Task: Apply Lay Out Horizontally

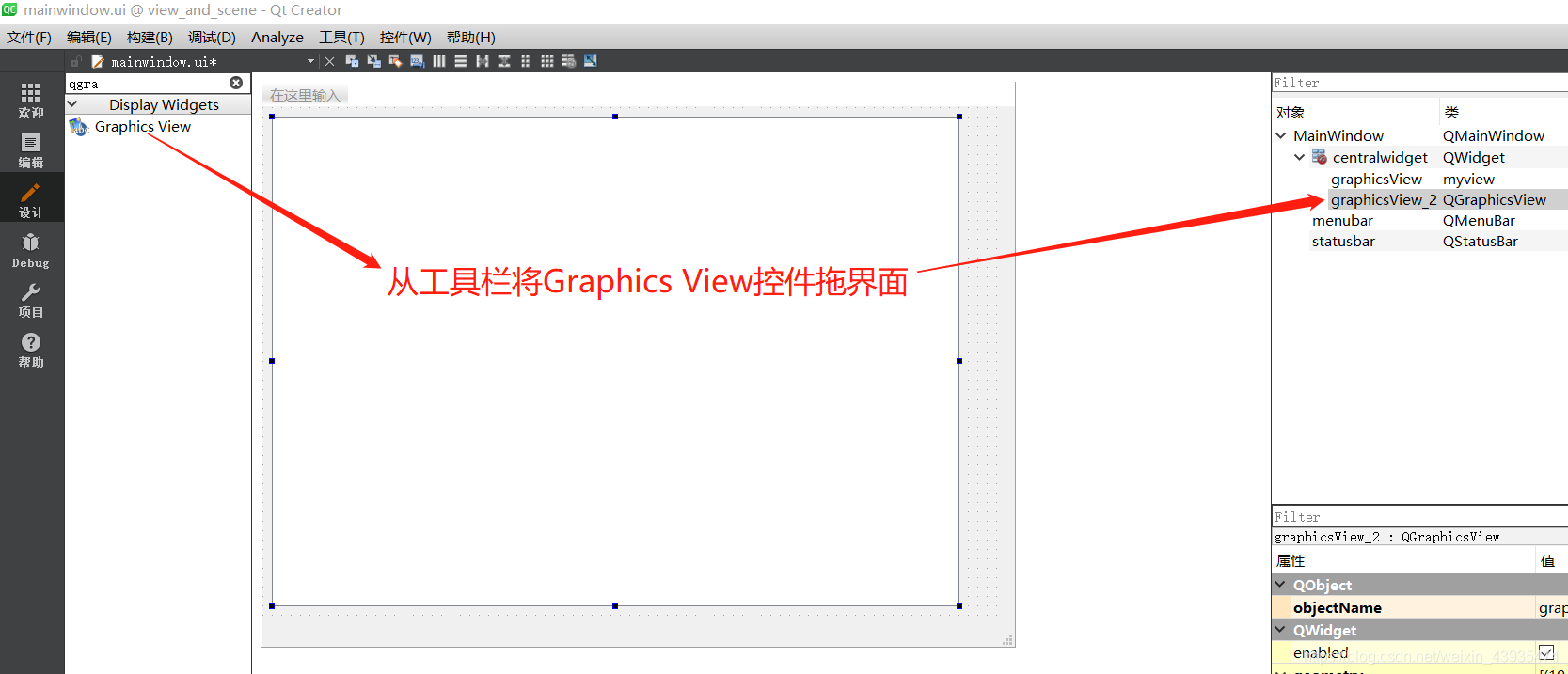Action: click(439, 61)
